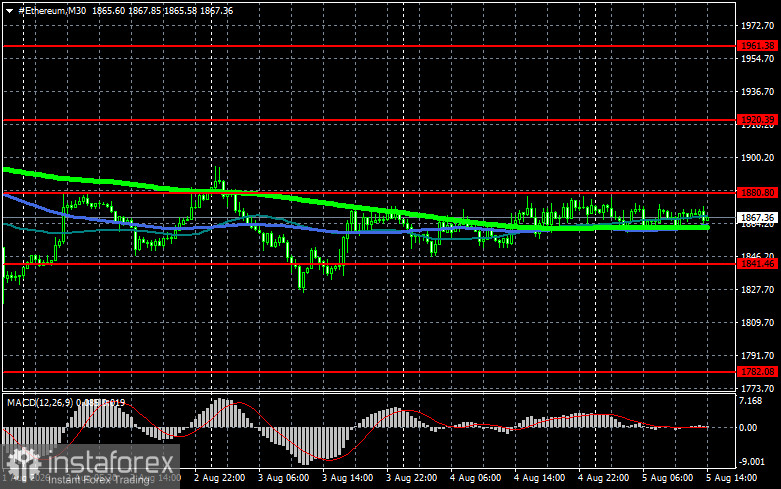Click the 3 Aug 14:00 time marker
The width and height of the screenshot is (781, 489).
(348, 478)
